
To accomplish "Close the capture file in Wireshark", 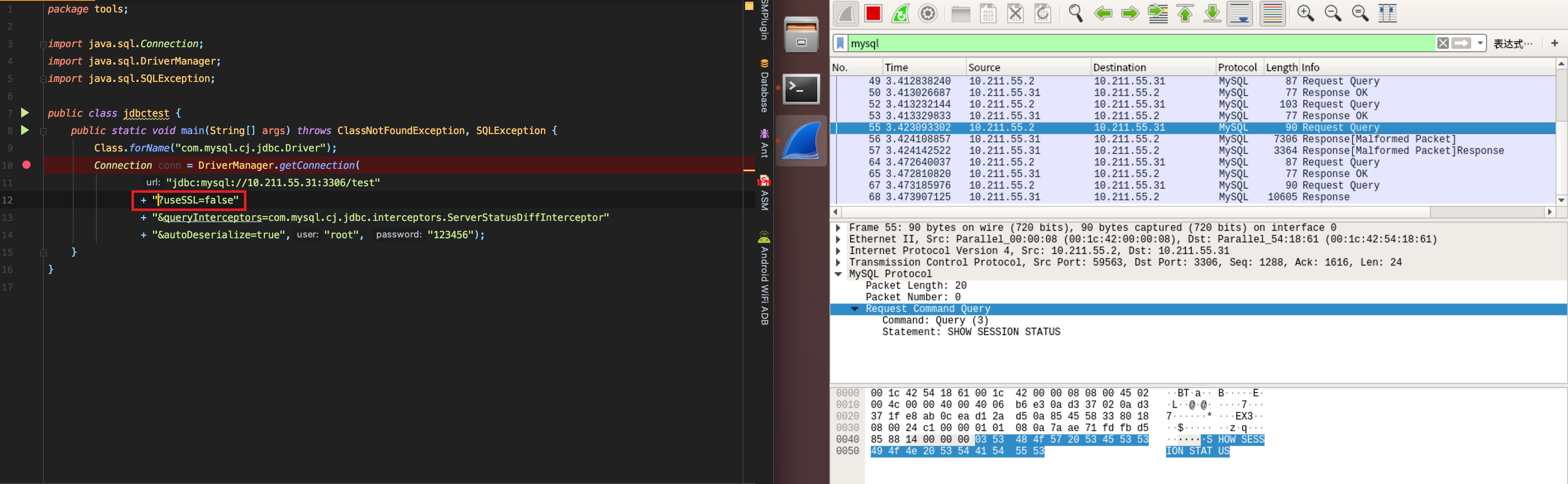I will point(1015,13).
